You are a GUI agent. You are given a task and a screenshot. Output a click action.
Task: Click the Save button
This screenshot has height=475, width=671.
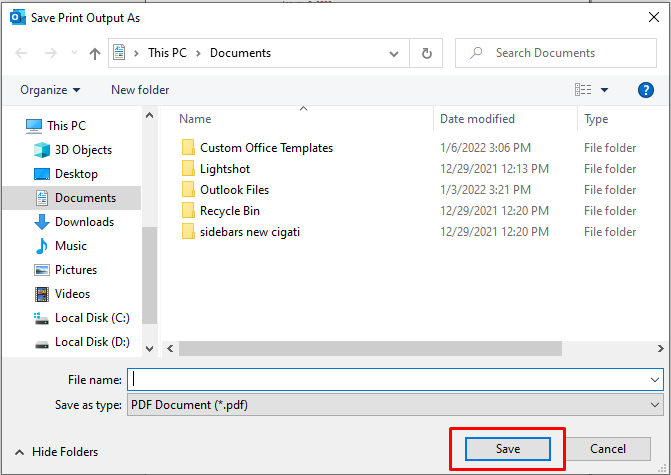tap(508, 449)
